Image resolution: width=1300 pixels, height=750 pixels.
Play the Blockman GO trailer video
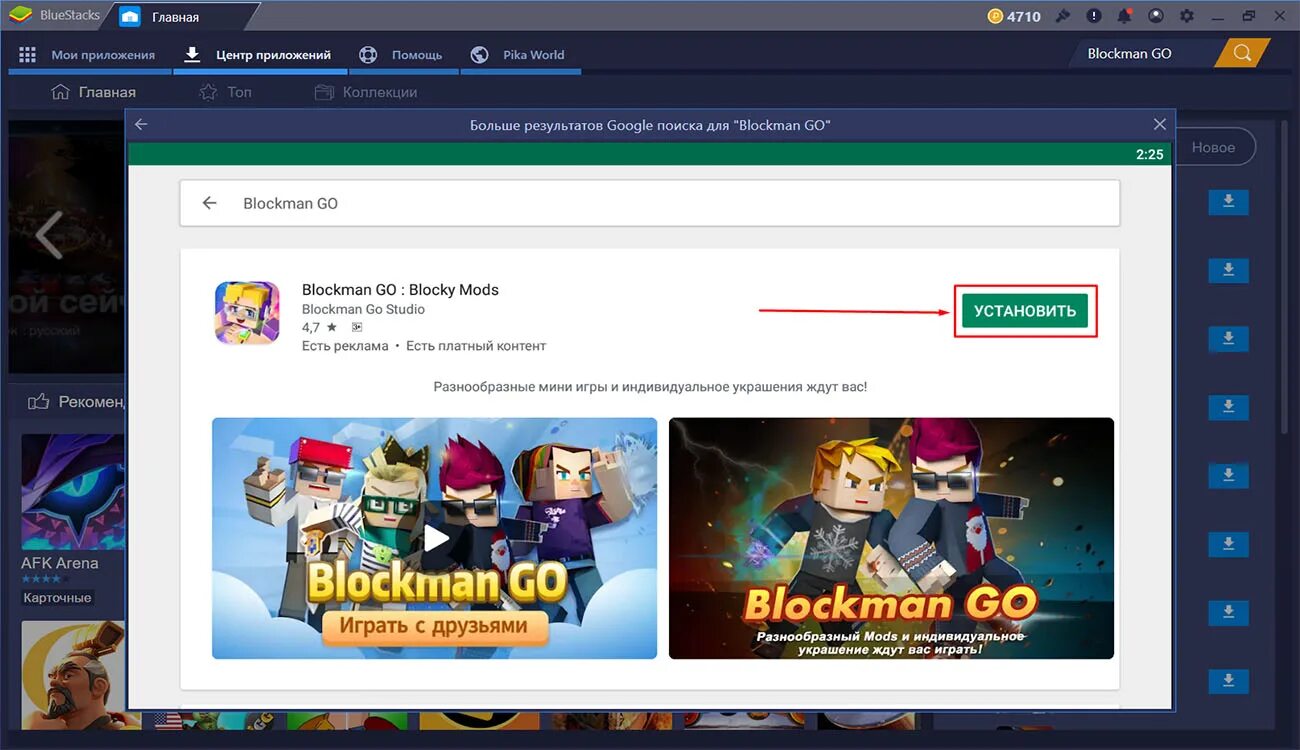[x=435, y=538]
